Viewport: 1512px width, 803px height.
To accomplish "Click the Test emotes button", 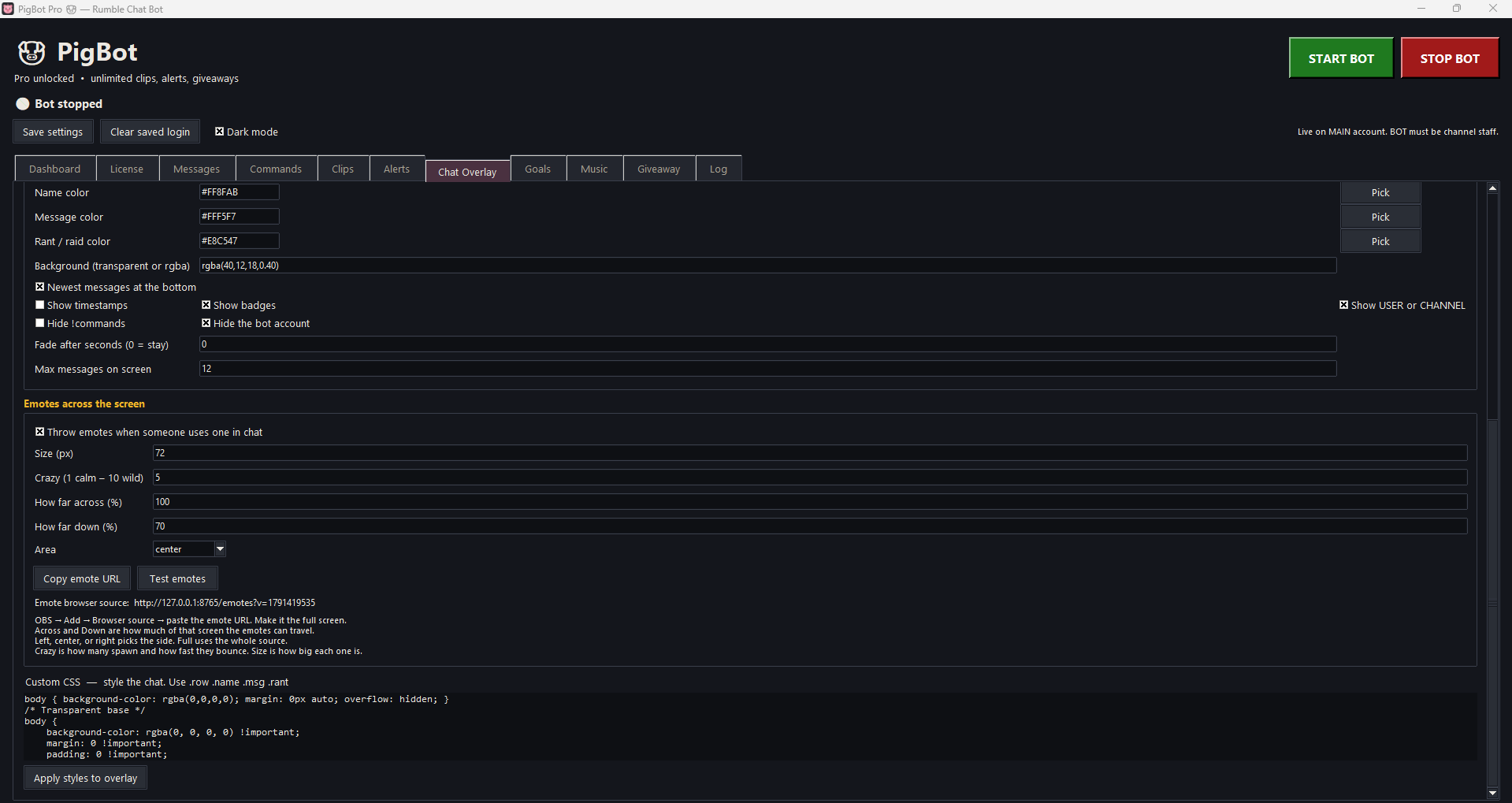I will [178, 578].
